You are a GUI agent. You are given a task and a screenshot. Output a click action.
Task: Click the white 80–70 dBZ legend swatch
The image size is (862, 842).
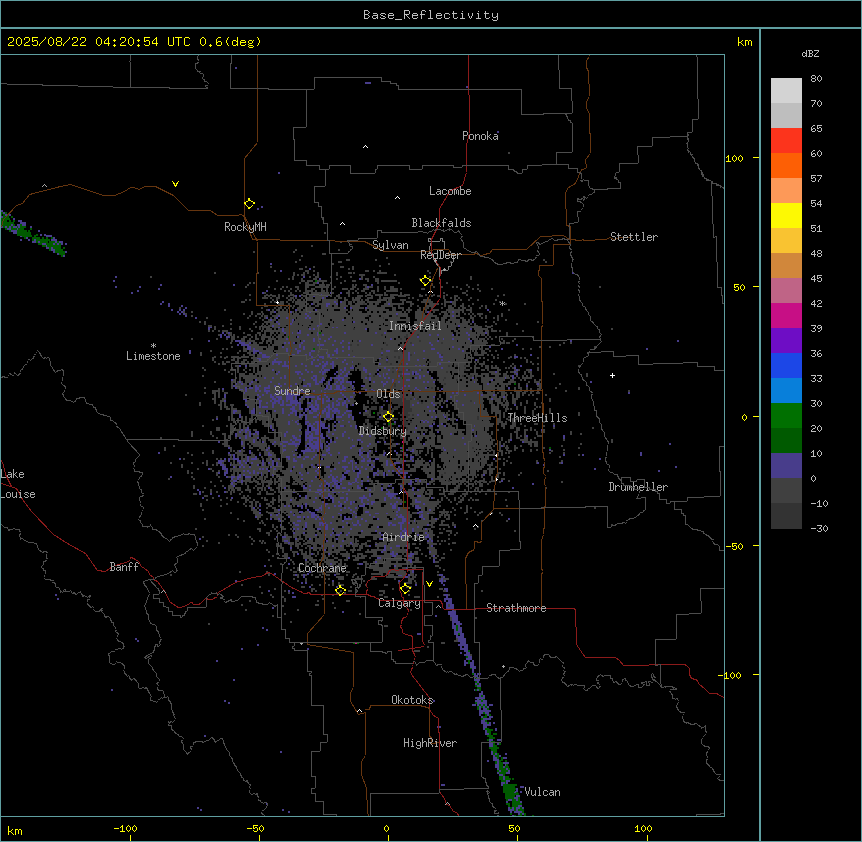(786, 90)
